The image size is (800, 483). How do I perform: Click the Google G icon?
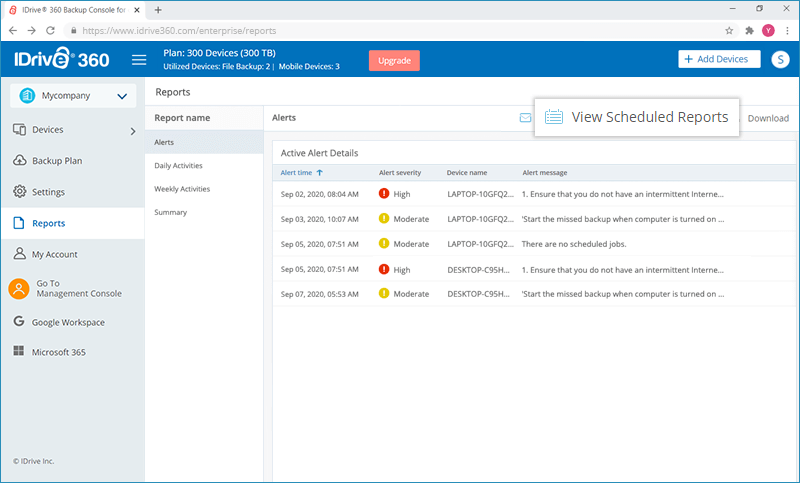pos(19,321)
